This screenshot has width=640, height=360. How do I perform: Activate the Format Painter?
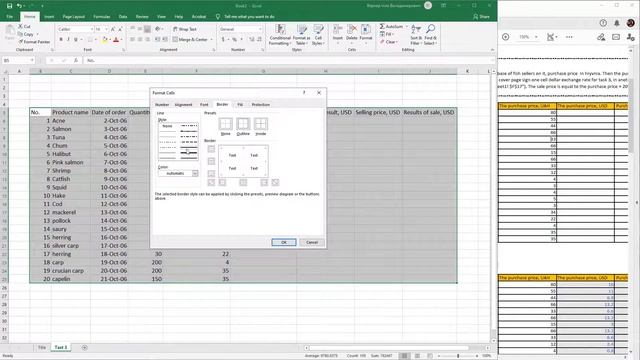click(x=34, y=42)
